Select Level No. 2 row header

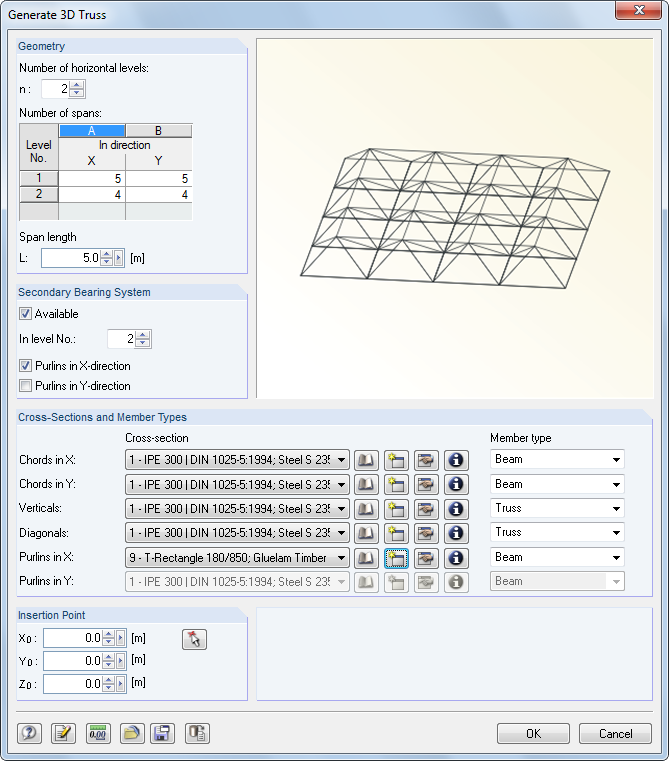point(39,194)
